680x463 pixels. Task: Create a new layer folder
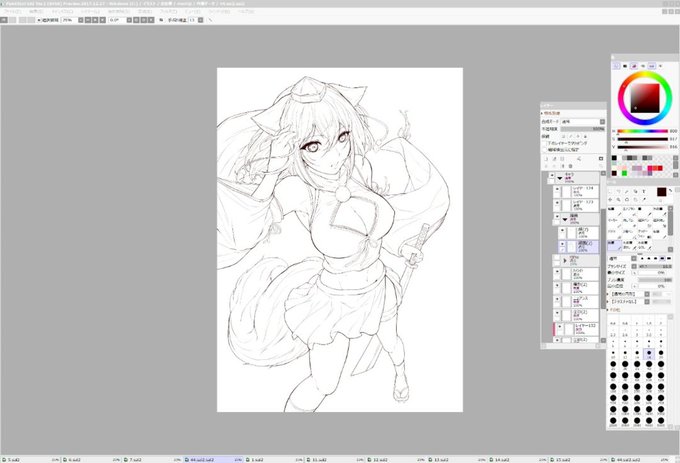click(x=562, y=159)
